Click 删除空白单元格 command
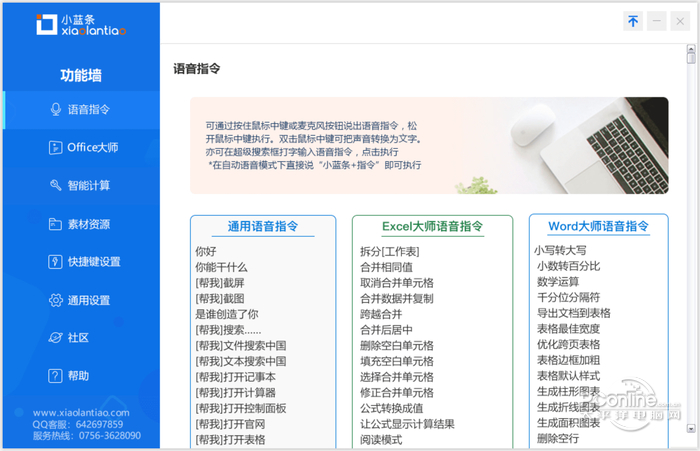700x451 pixels. tap(397, 346)
